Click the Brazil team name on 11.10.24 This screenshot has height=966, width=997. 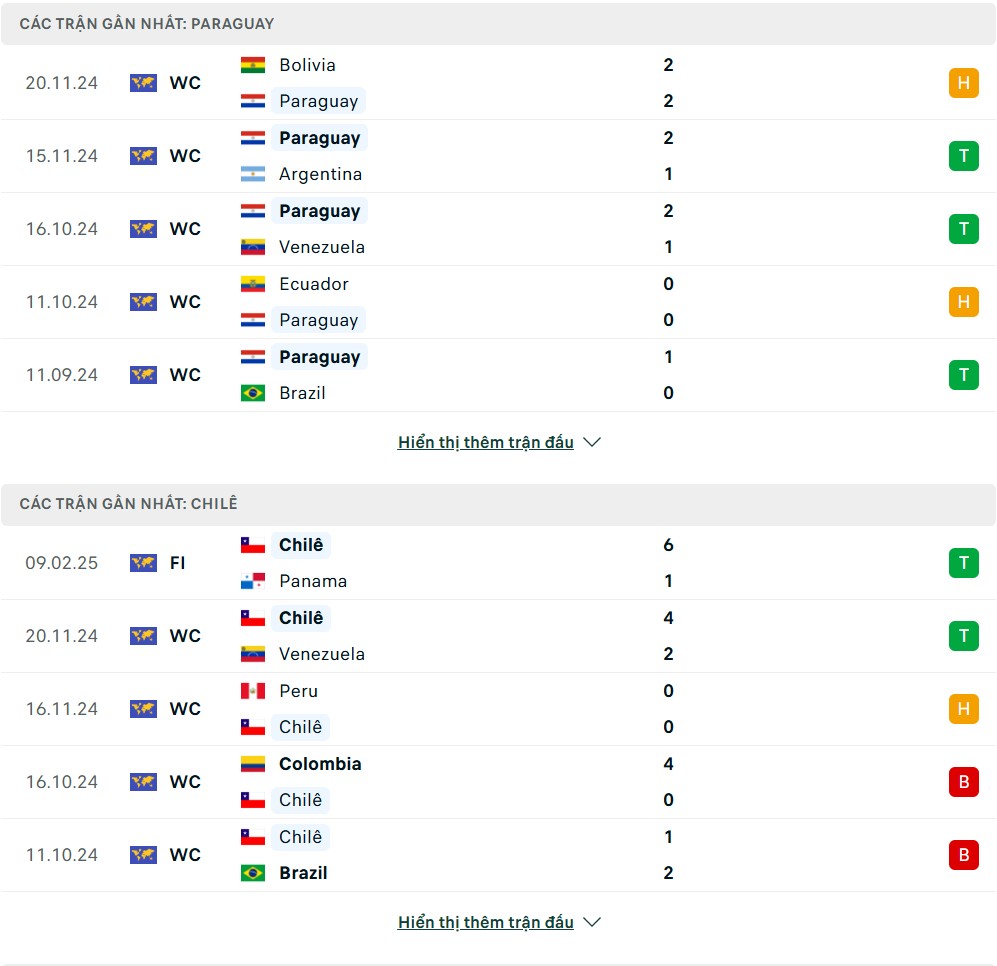point(303,873)
